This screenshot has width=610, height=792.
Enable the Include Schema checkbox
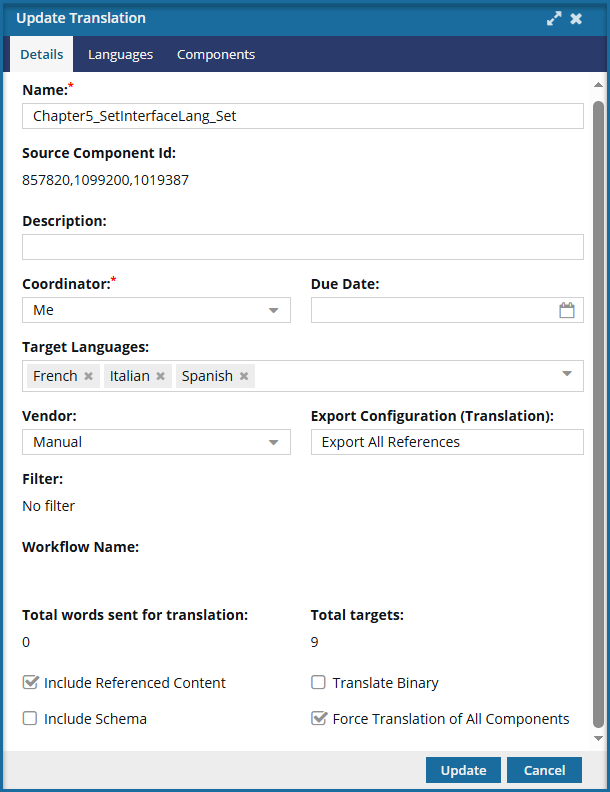[x=30, y=719]
